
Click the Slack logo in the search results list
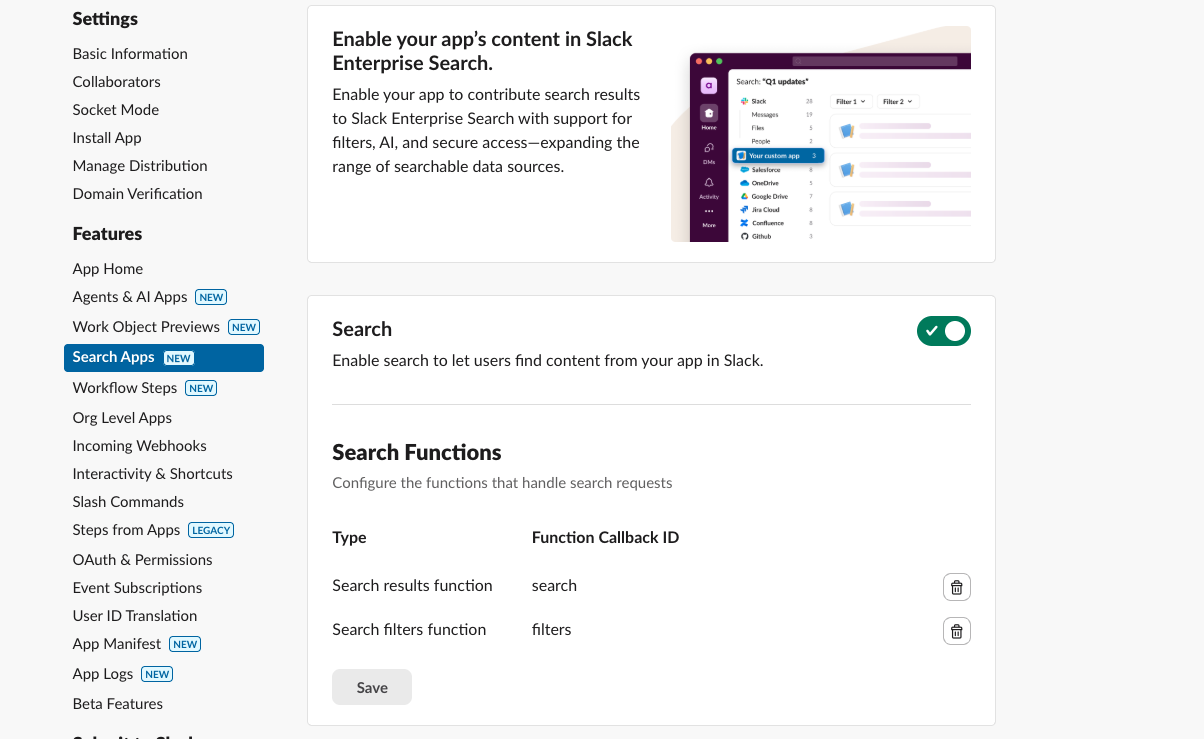tap(745, 101)
